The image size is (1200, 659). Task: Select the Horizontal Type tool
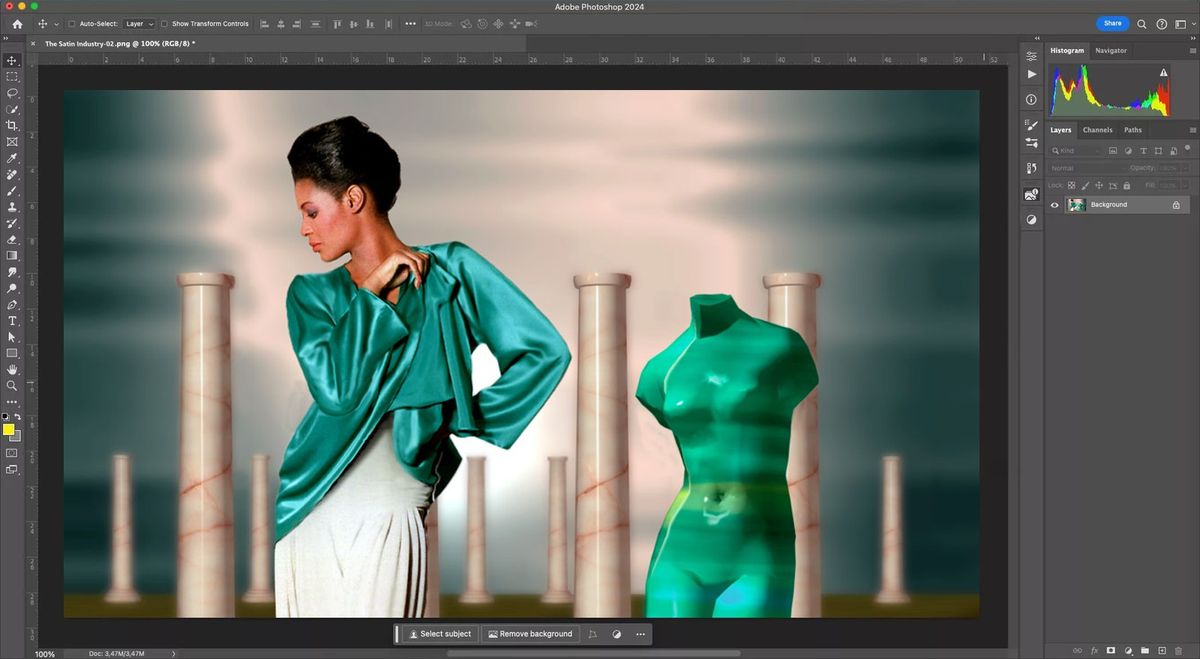pyautogui.click(x=12, y=320)
